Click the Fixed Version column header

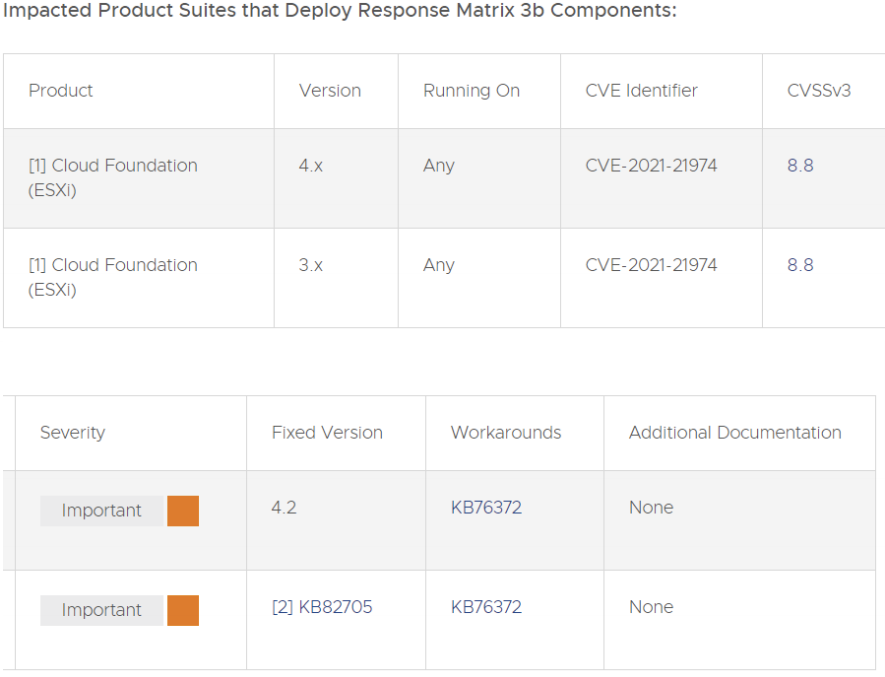(327, 433)
